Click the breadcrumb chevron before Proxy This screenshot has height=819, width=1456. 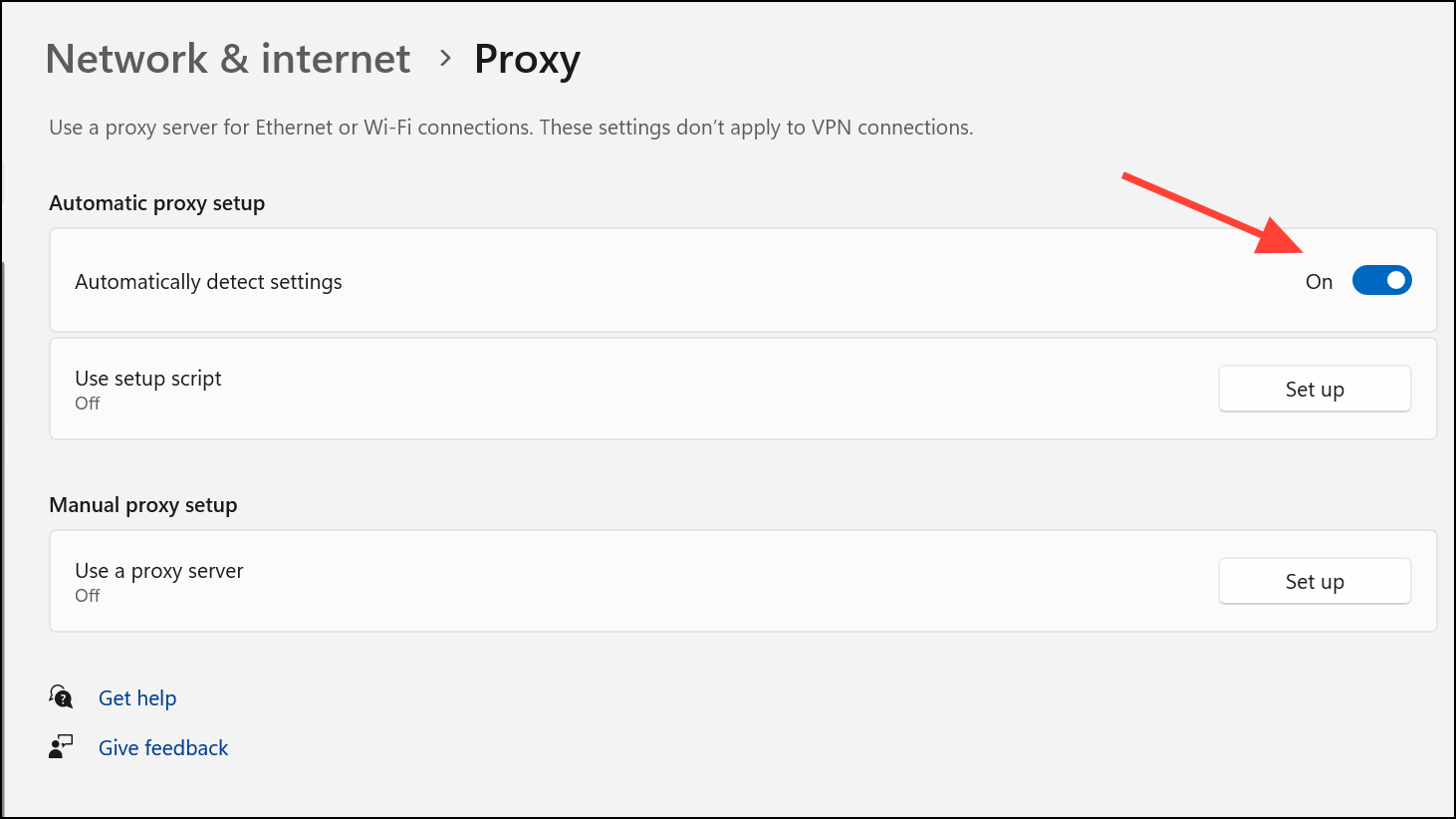(x=445, y=59)
